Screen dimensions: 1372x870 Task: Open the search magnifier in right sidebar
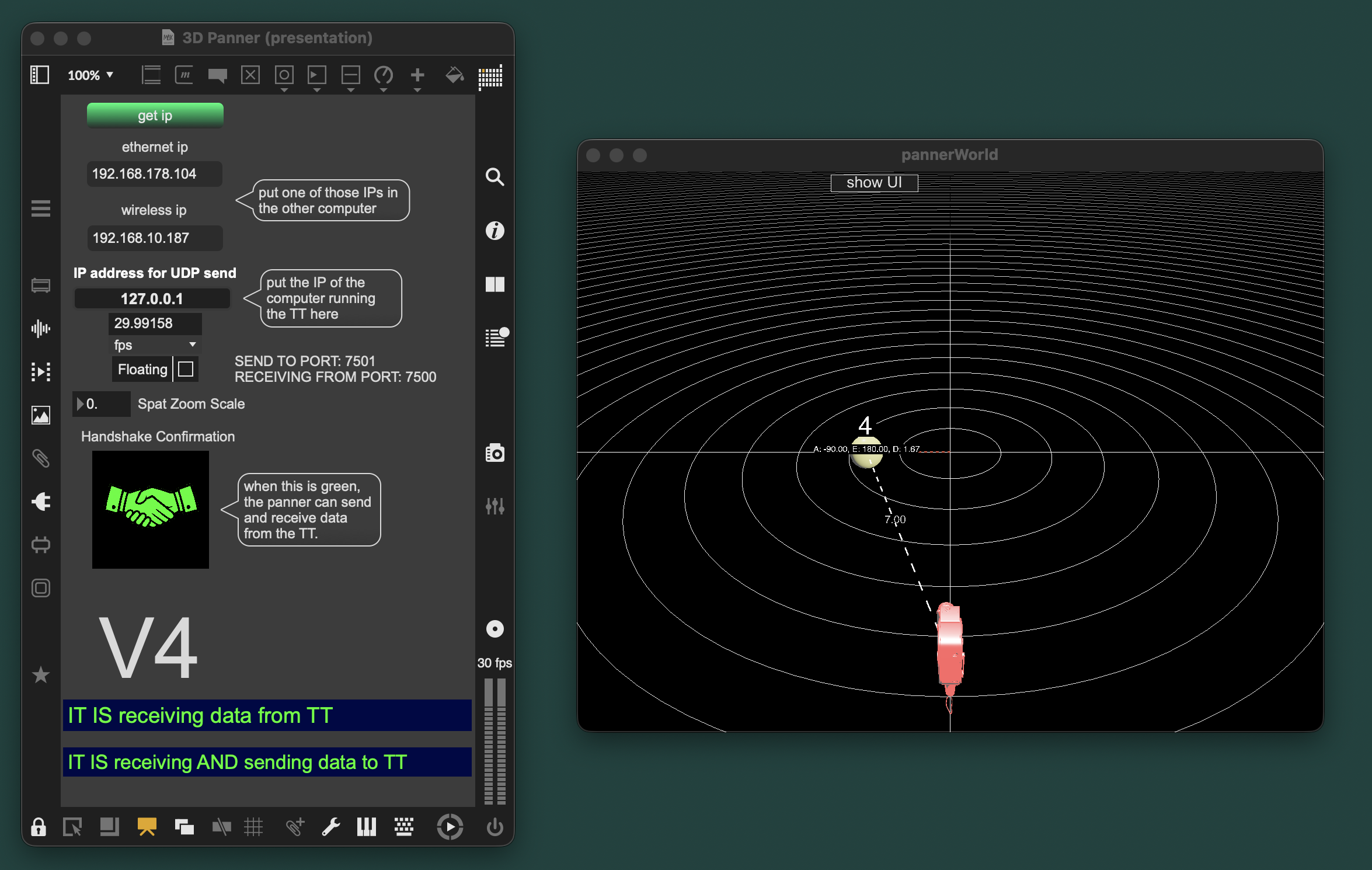pyautogui.click(x=495, y=177)
